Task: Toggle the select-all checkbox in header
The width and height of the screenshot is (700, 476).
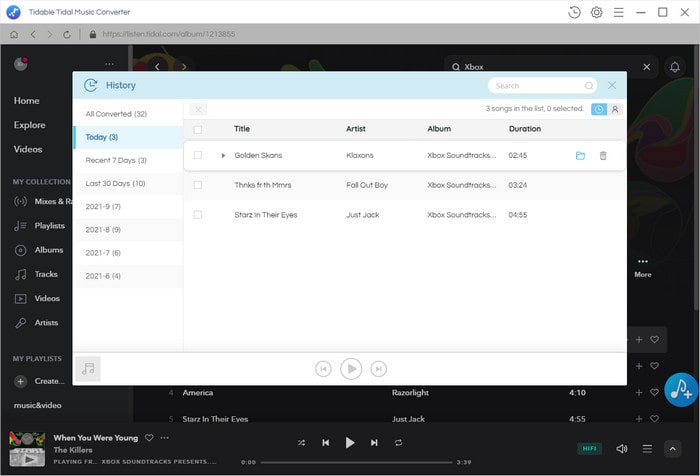Action: pos(198,129)
